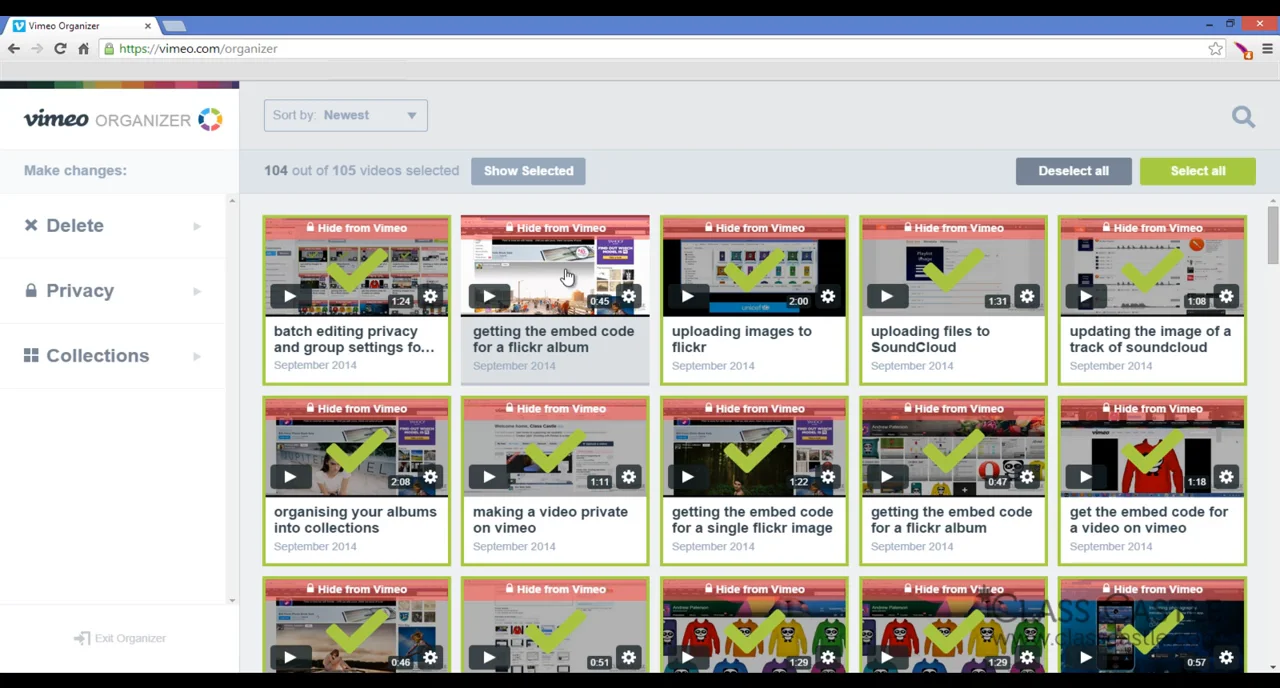The image size is (1280, 688).
Task: Click the sidebar scroll-down arrow
Action: tap(232, 600)
